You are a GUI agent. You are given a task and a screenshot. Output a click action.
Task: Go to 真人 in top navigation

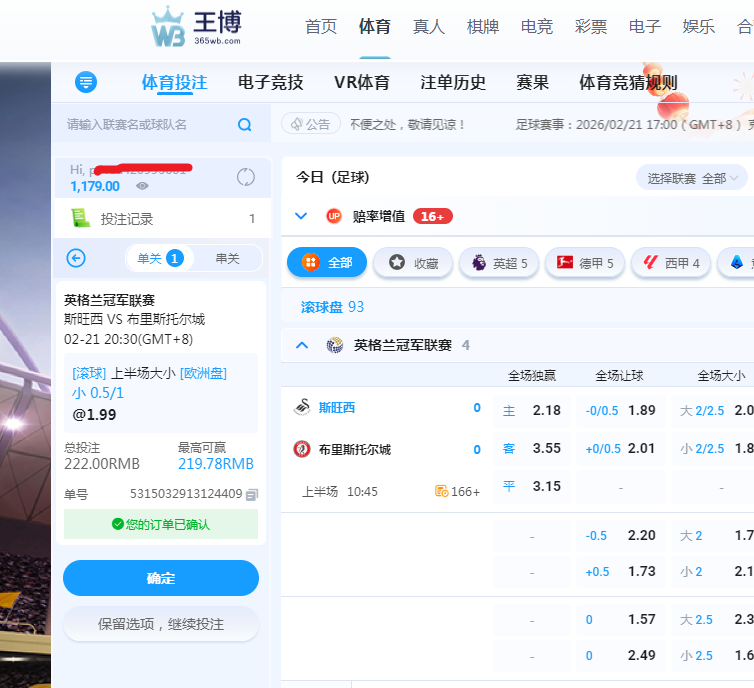coord(428,27)
